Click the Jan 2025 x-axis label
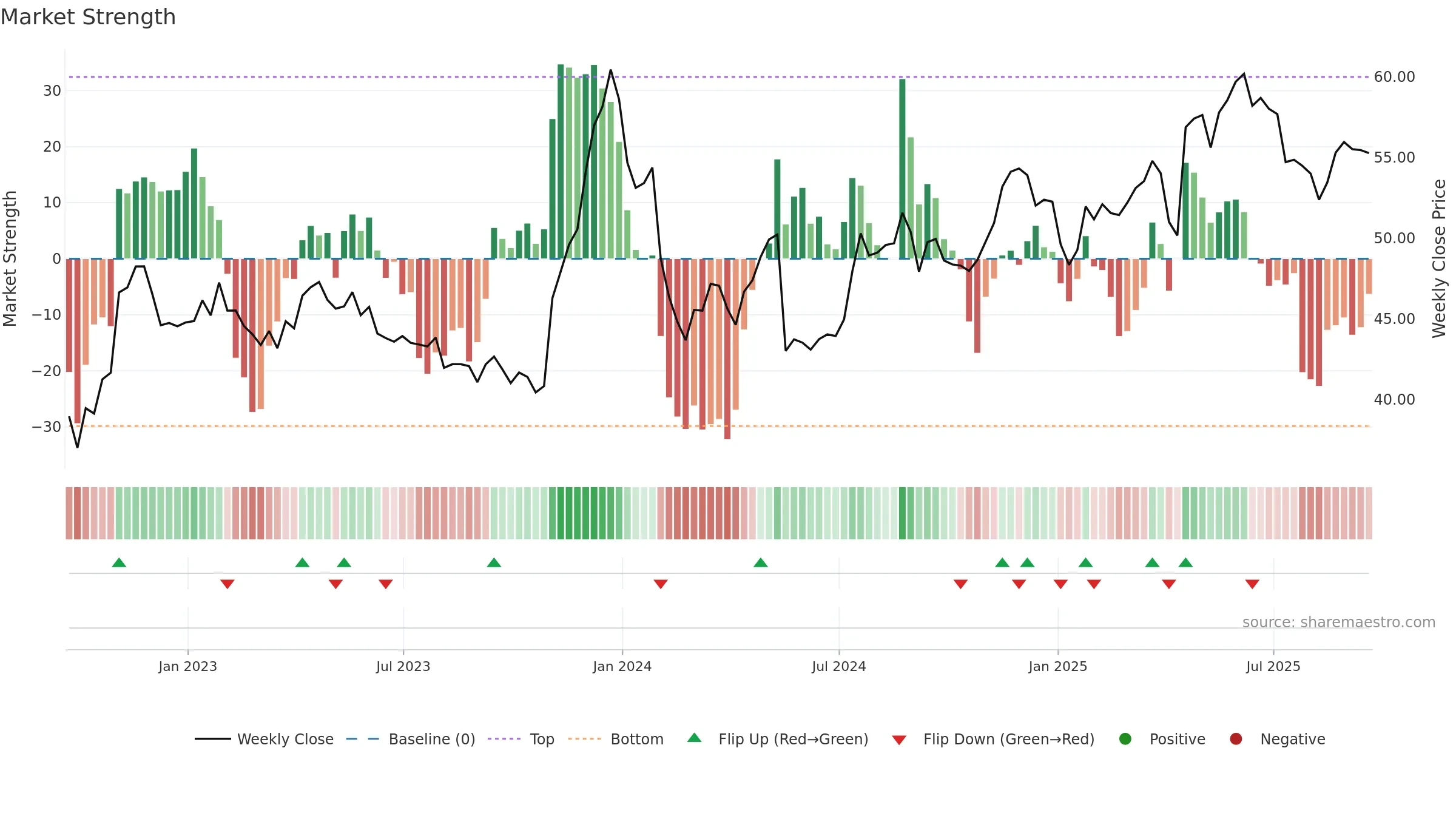Viewport: 1456px width, 819px height. pyautogui.click(x=1057, y=666)
